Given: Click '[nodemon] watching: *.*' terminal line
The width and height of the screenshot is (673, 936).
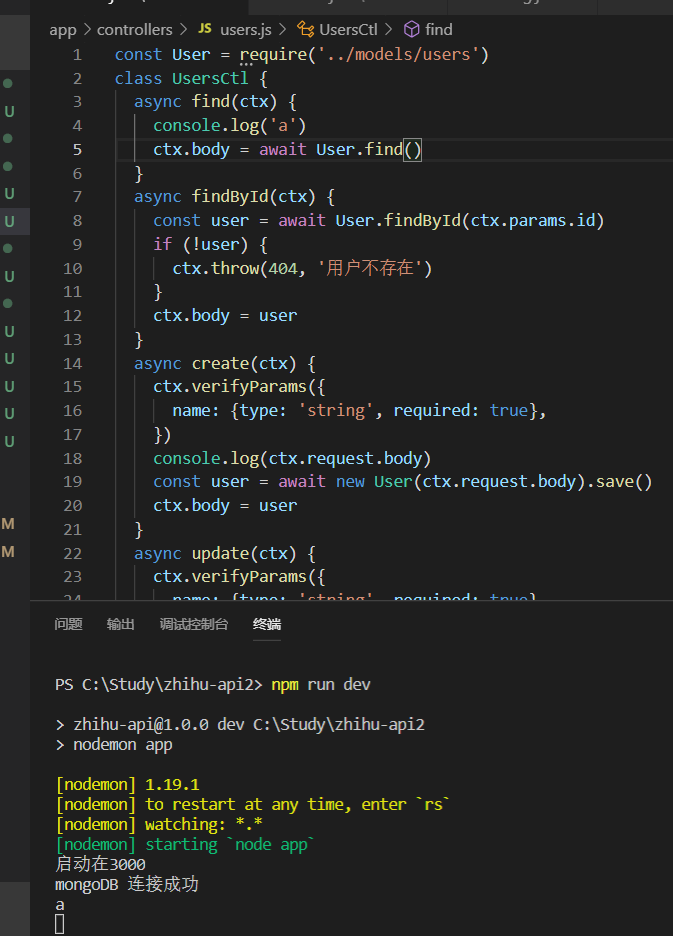Looking at the screenshot, I should tap(159, 824).
